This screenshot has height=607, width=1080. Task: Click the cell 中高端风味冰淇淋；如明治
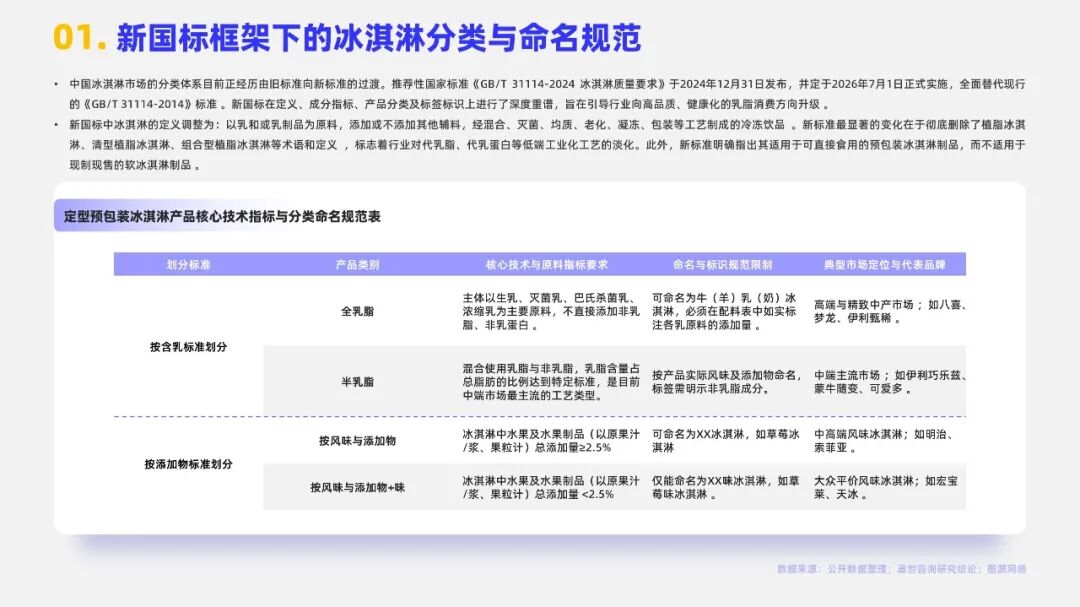click(x=884, y=441)
